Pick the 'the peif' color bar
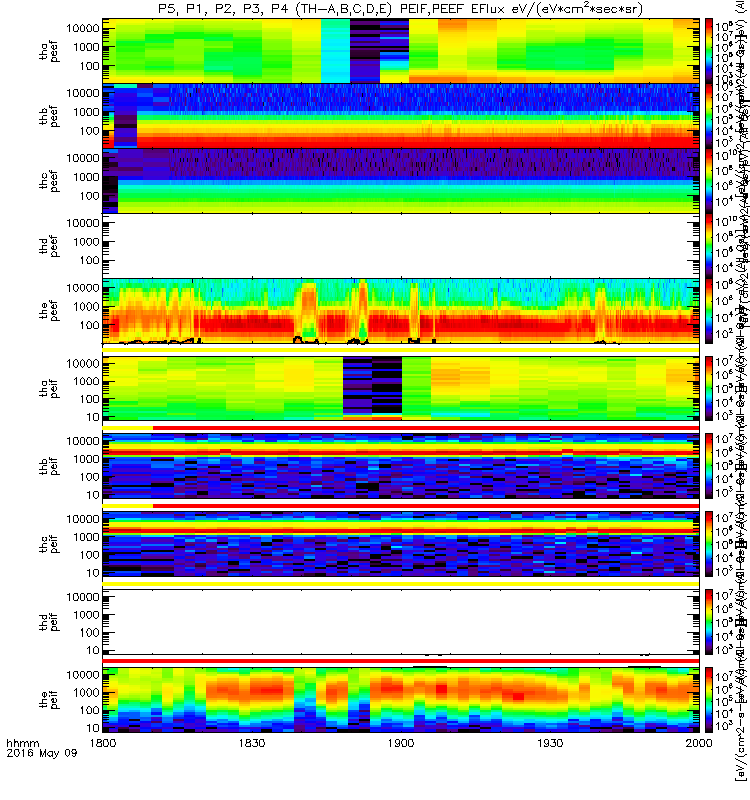This screenshot has width=750, height=800. coord(709,700)
